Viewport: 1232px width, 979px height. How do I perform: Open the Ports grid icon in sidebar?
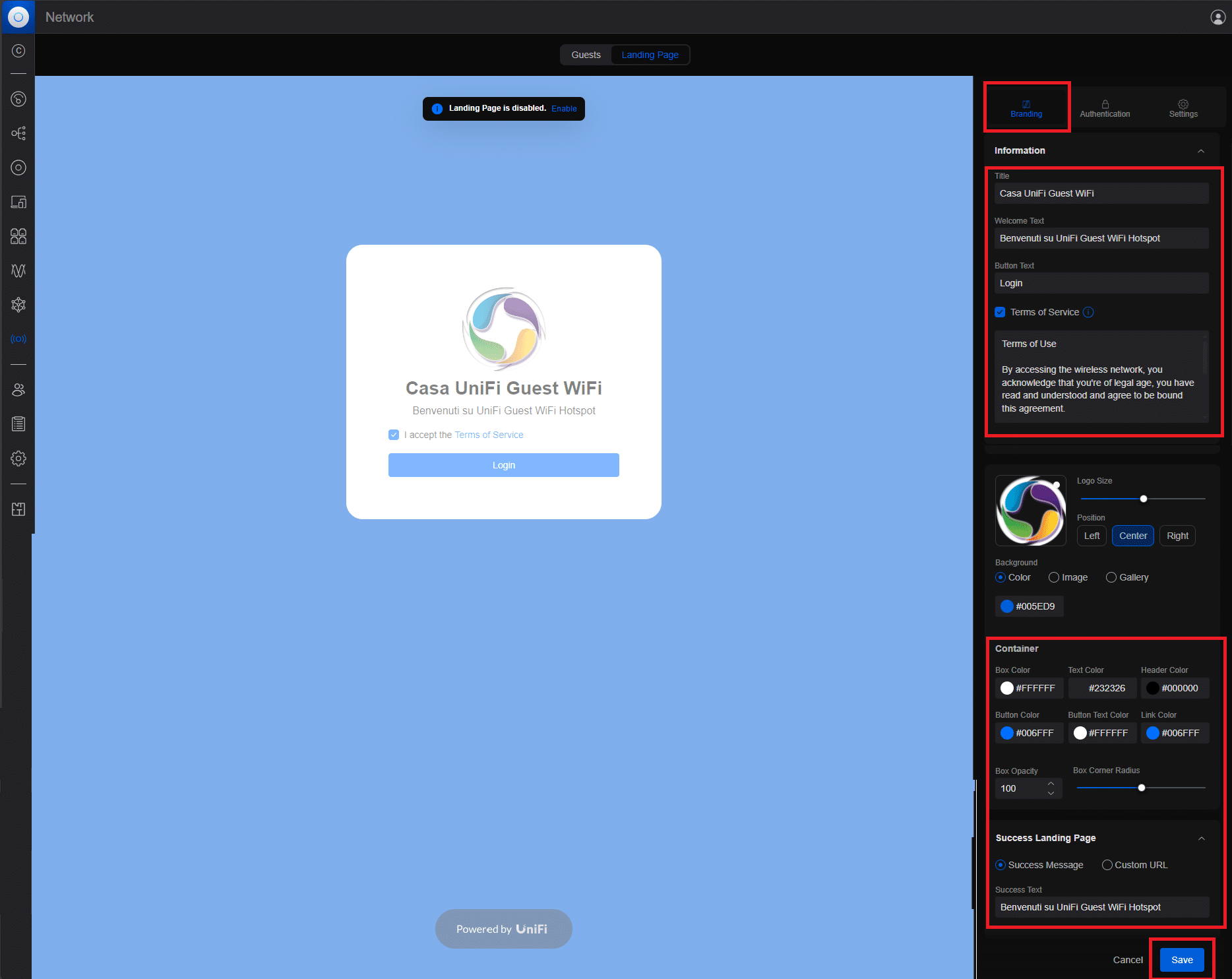tap(18, 236)
